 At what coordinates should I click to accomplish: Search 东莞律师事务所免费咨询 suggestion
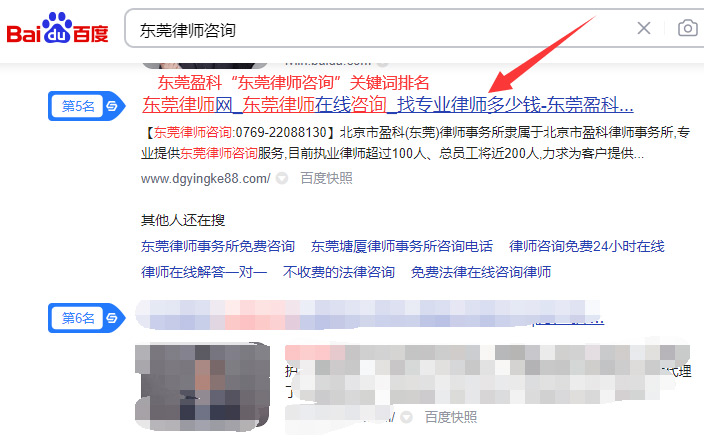[x=218, y=246]
